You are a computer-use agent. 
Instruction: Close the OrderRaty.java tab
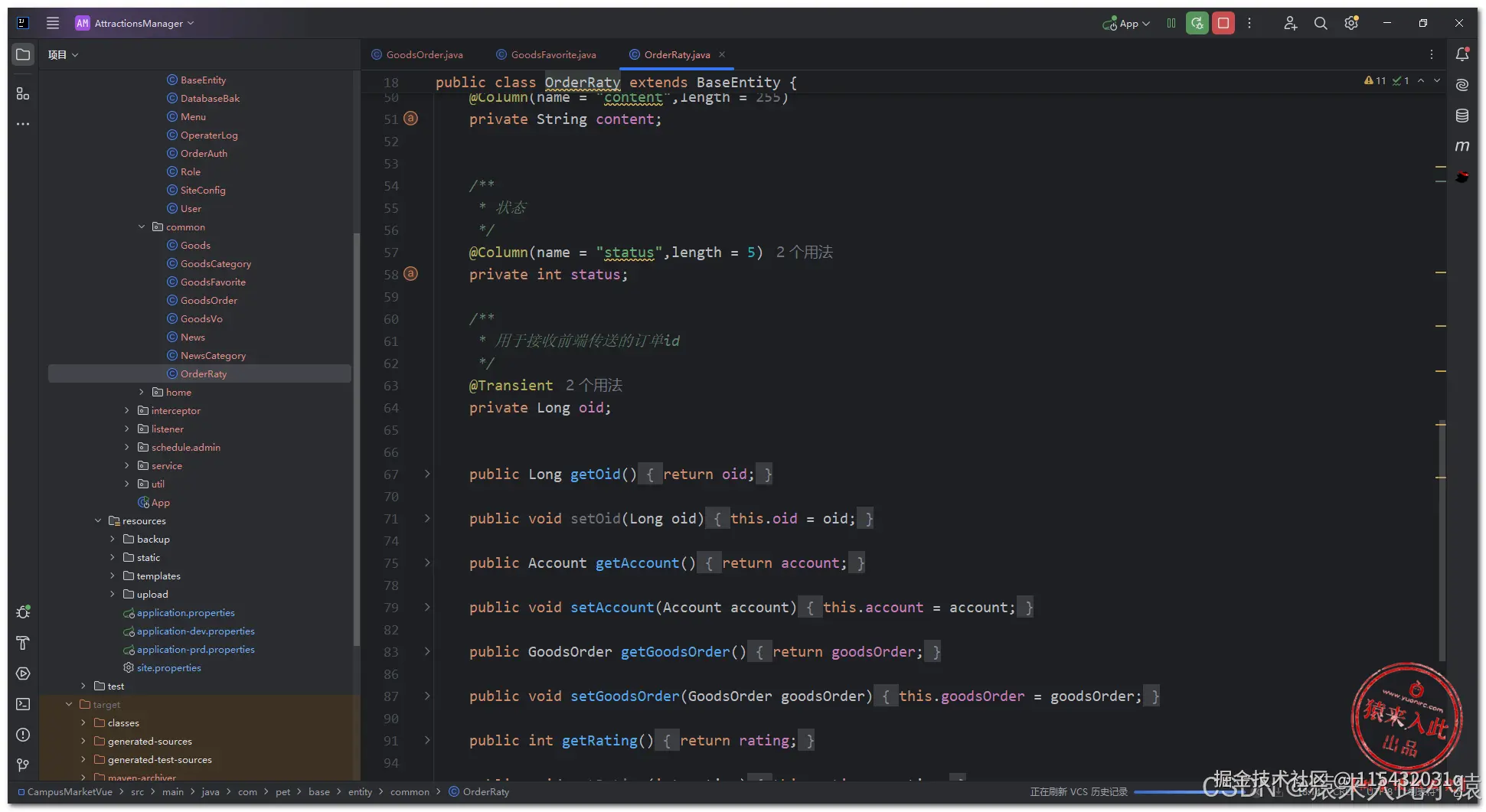pos(722,54)
